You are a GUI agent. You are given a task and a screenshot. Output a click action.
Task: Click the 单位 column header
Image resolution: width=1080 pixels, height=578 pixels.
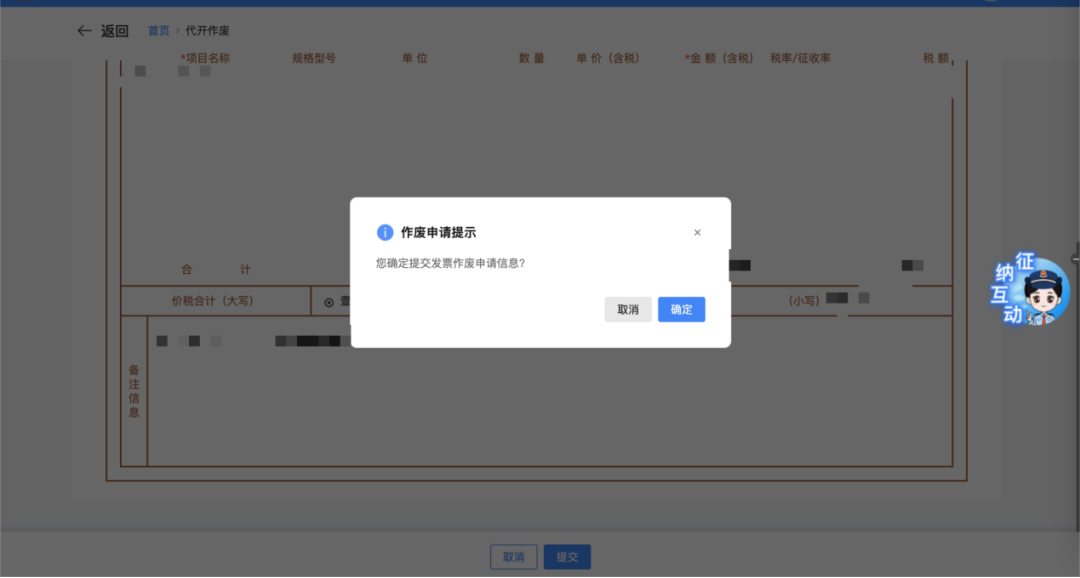415,58
